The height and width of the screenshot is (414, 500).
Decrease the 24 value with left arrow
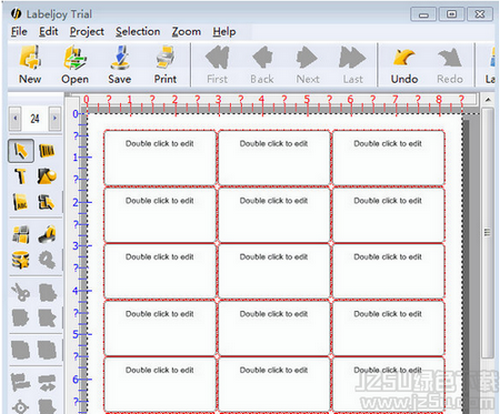coord(15,118)
